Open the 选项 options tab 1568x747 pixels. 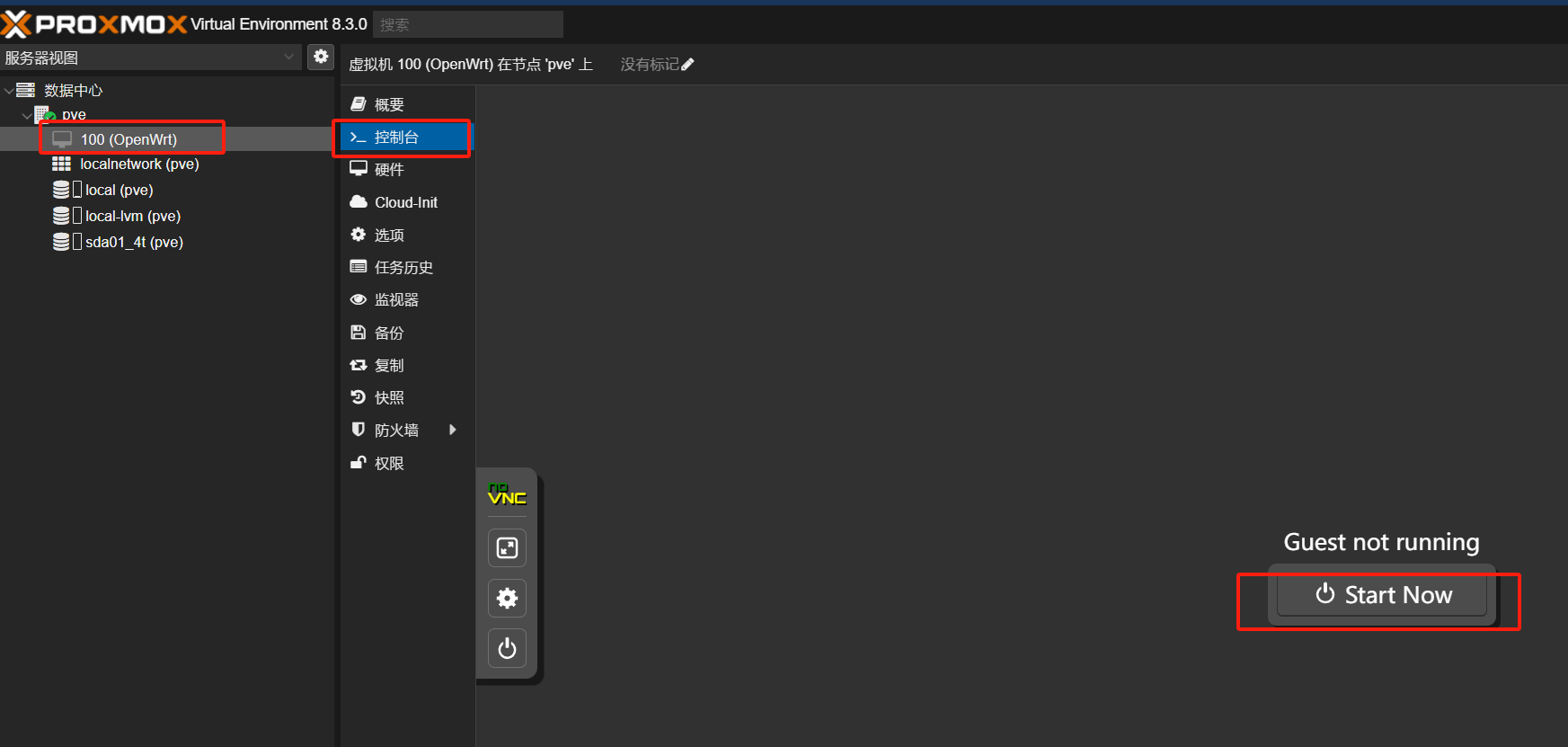point(407,235)
